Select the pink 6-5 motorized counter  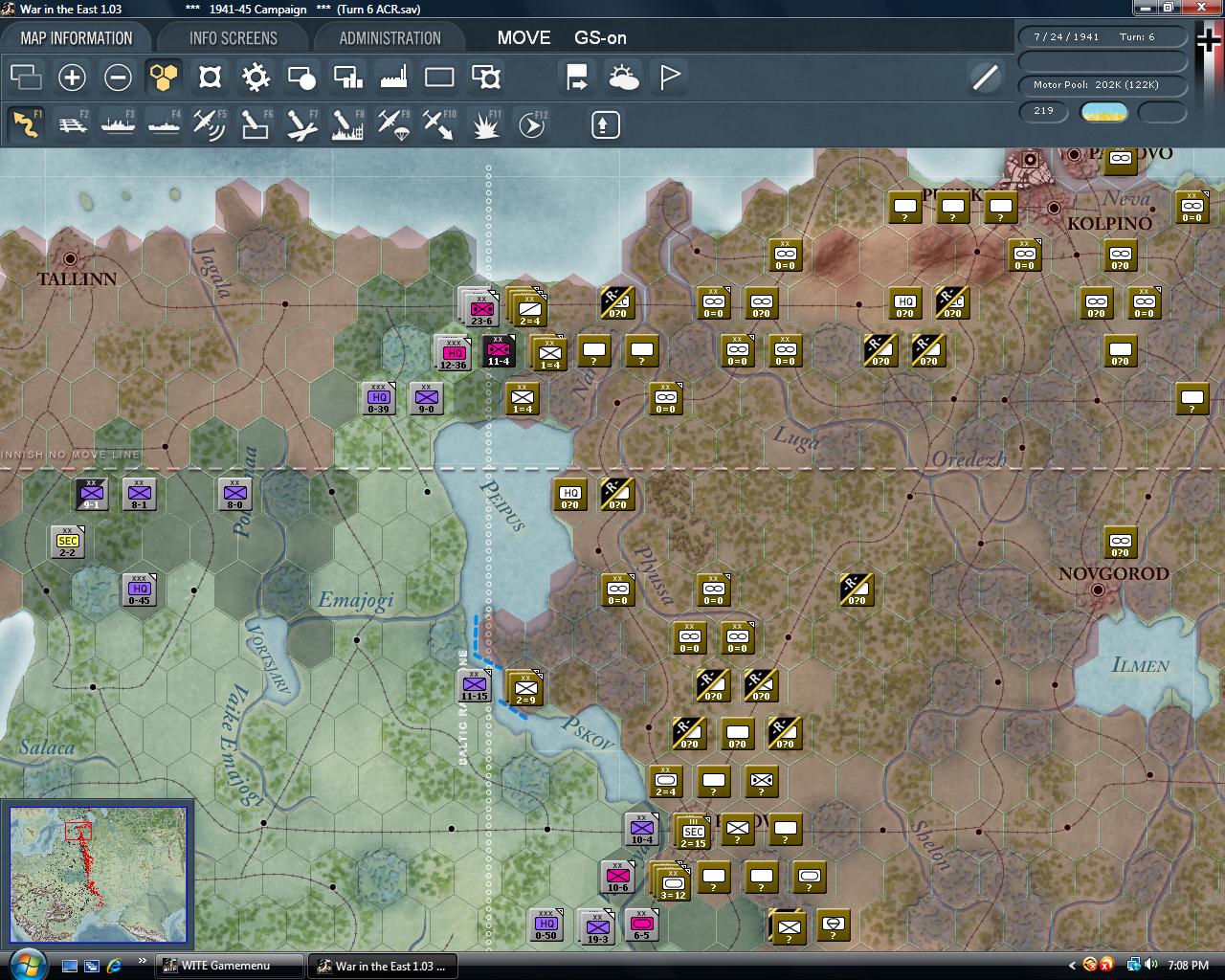point(642,924)
